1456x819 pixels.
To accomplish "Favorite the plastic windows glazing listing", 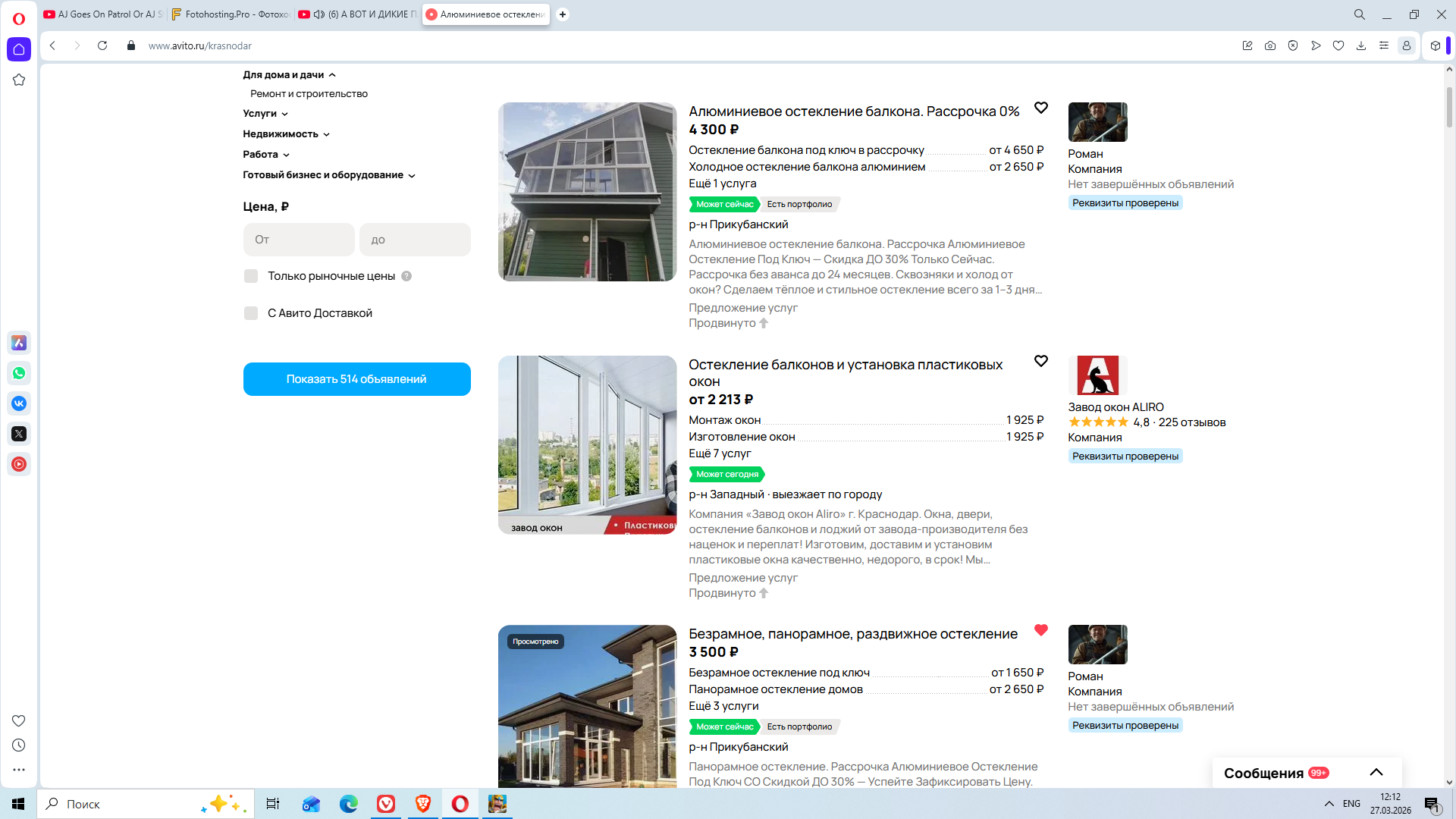I will [x=1041, y=361].
